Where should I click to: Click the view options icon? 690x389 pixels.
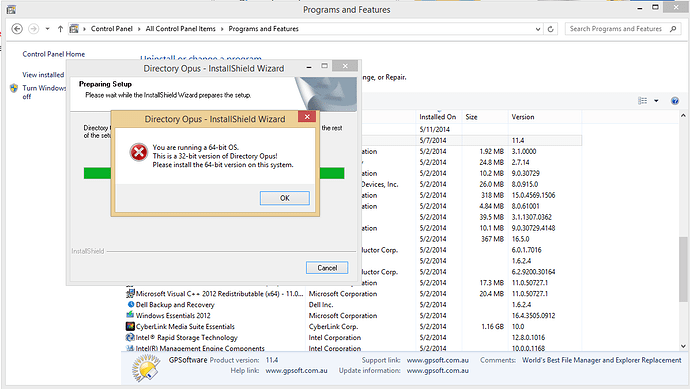click(x=642, y=101)
